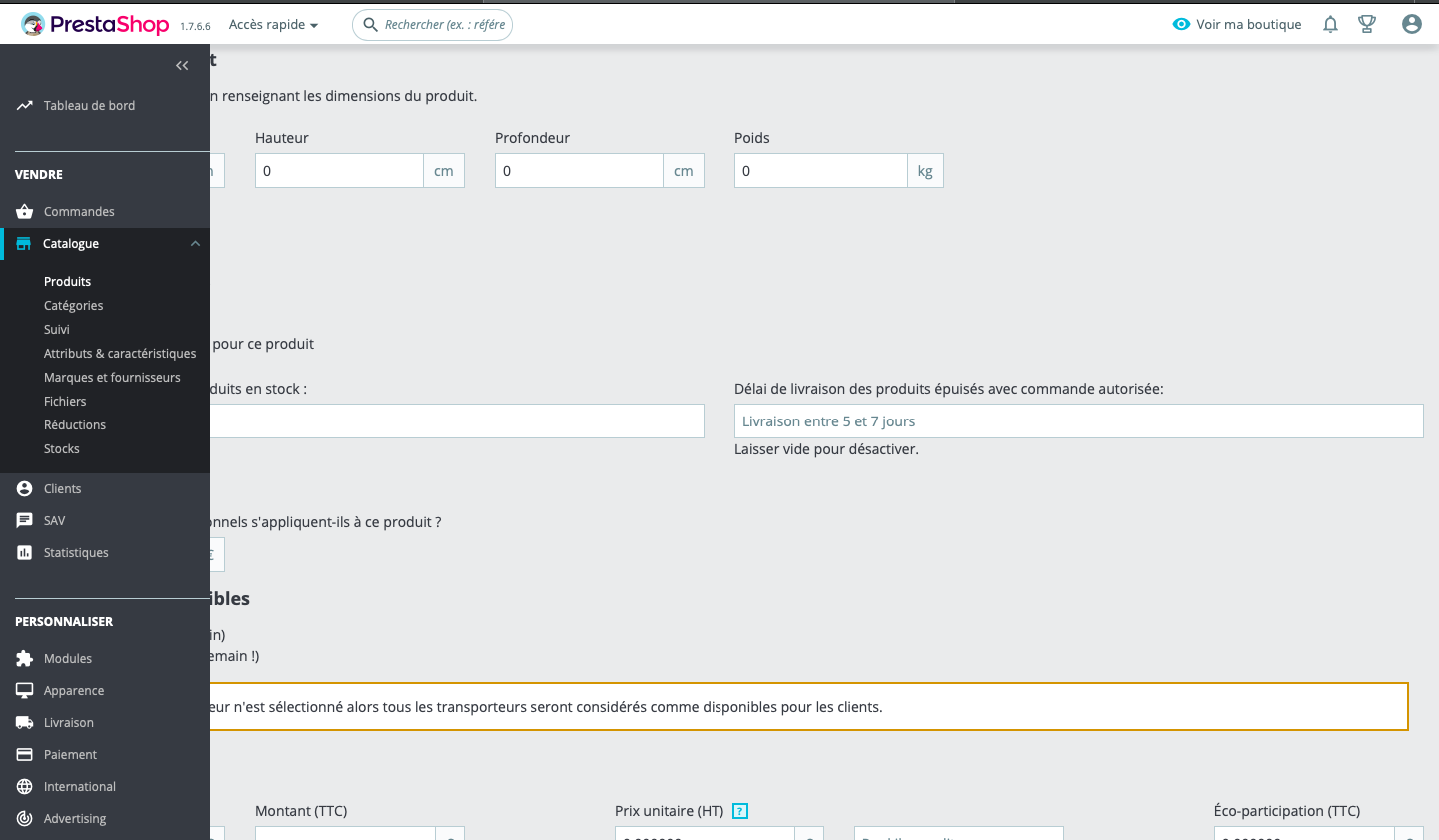Click the kg unit label for Poids

click(x=925, y=171)
